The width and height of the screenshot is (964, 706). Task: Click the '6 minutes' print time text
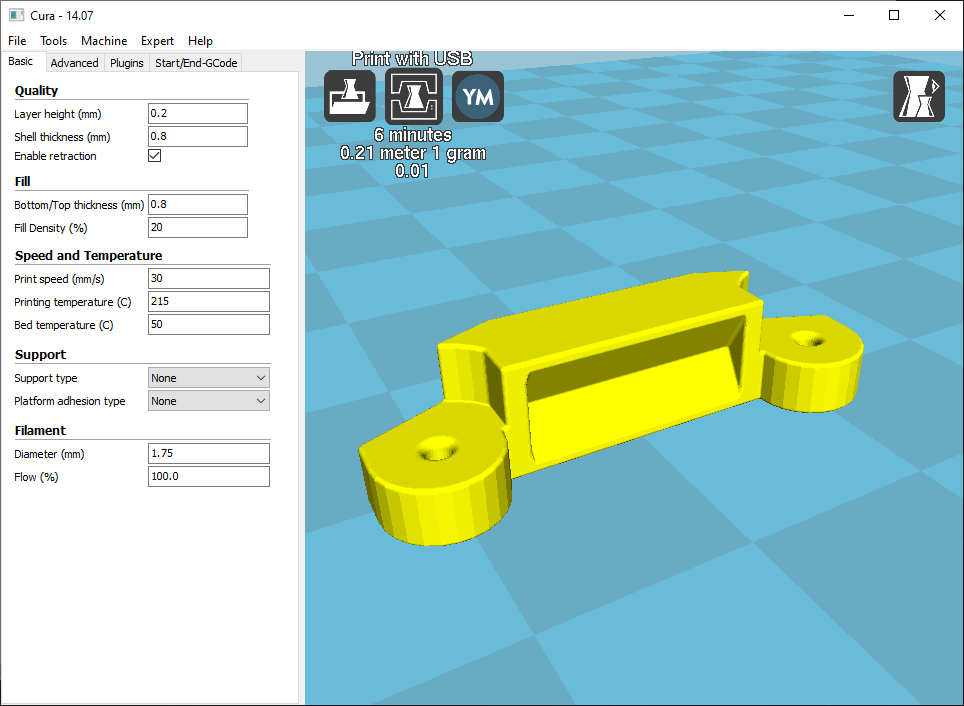(x=413, y=135)
